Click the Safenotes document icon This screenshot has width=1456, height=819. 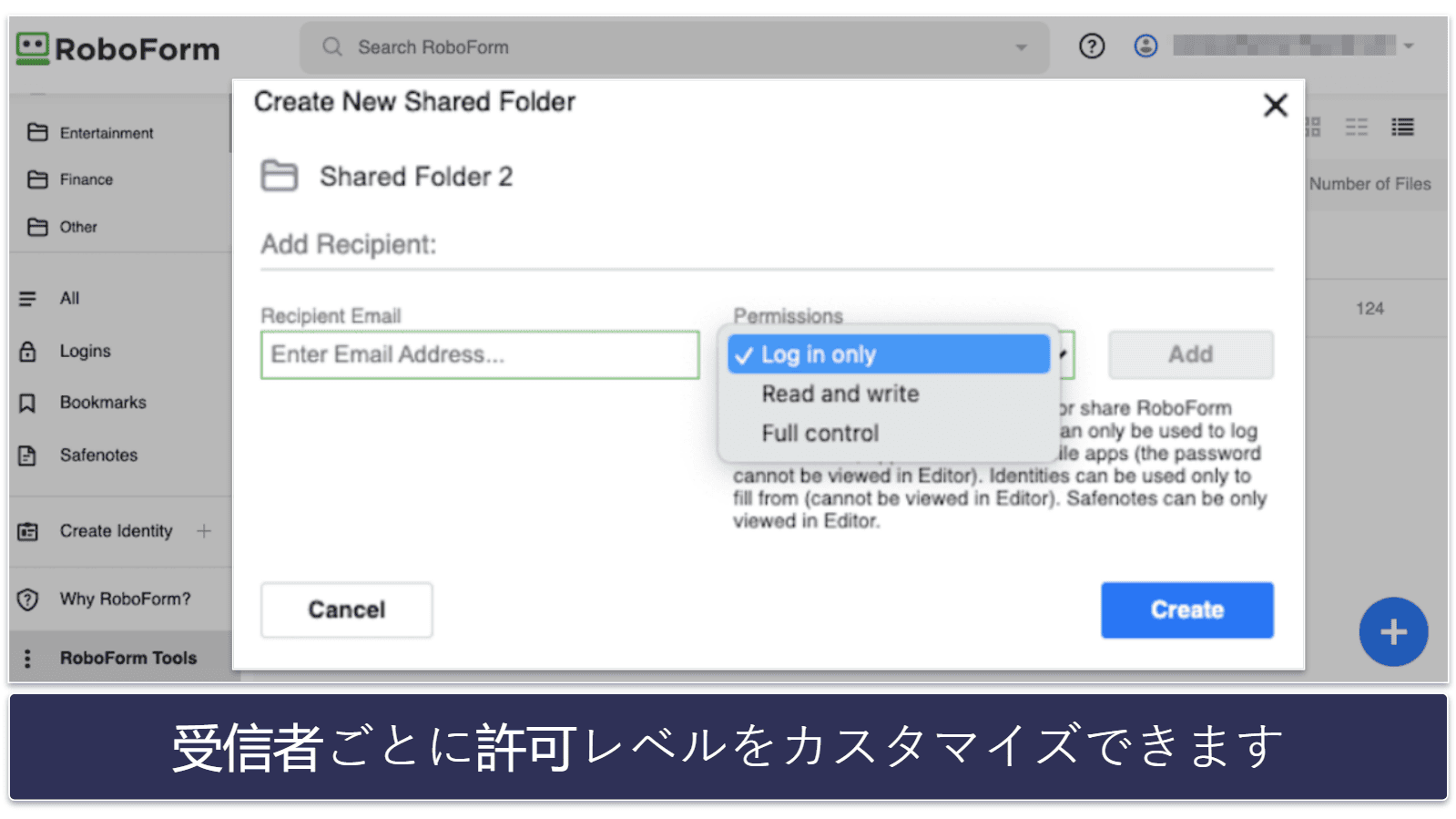(28, 455)
